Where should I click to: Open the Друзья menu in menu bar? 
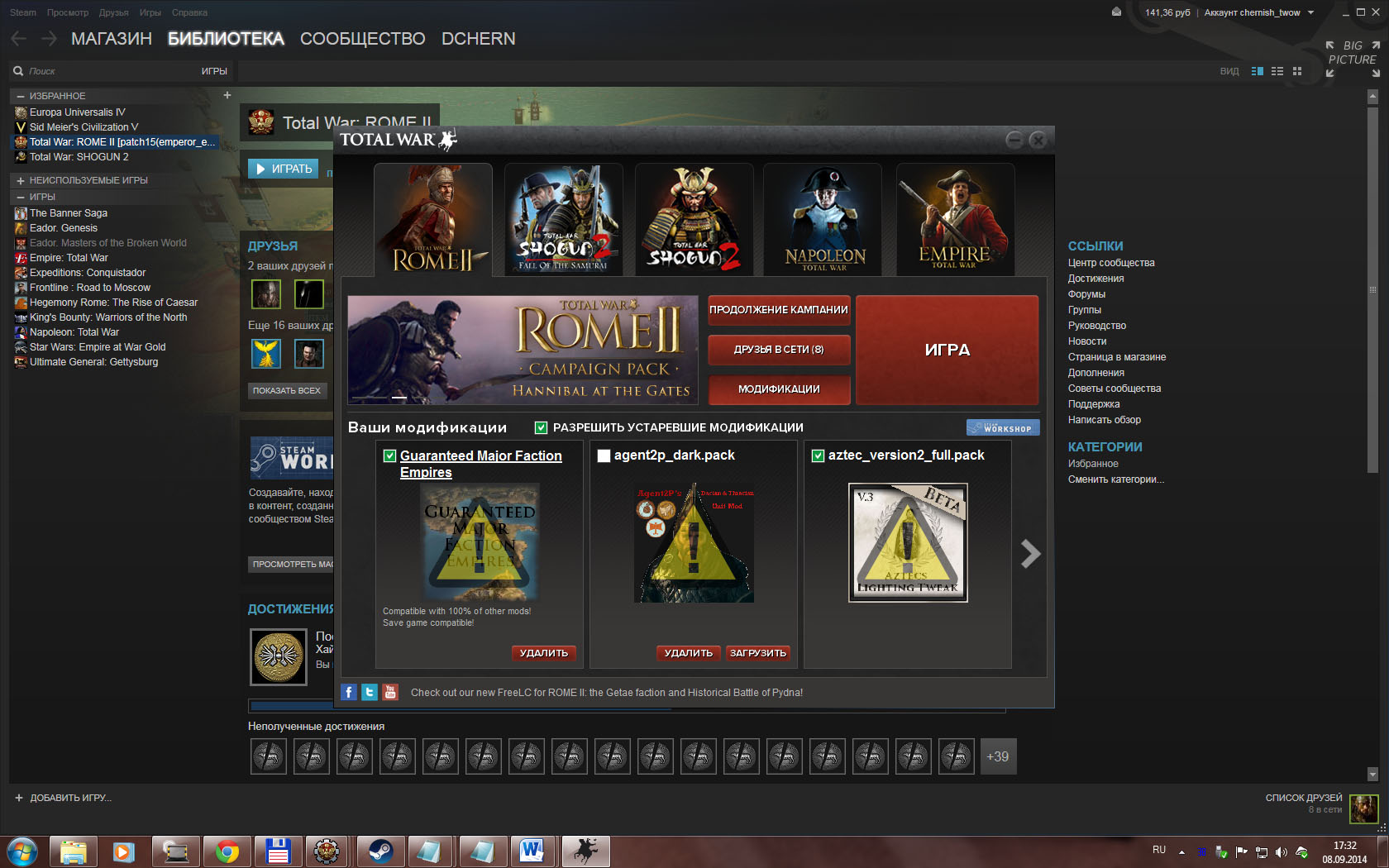113,12
